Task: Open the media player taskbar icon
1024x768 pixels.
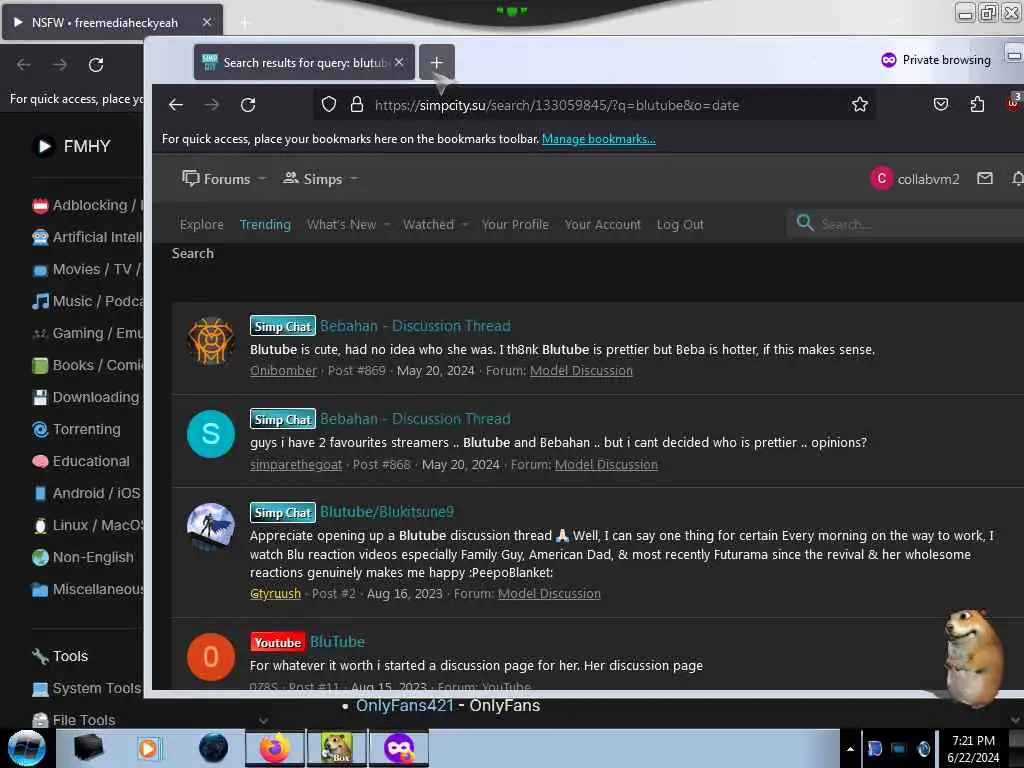Action: [148, 748]
